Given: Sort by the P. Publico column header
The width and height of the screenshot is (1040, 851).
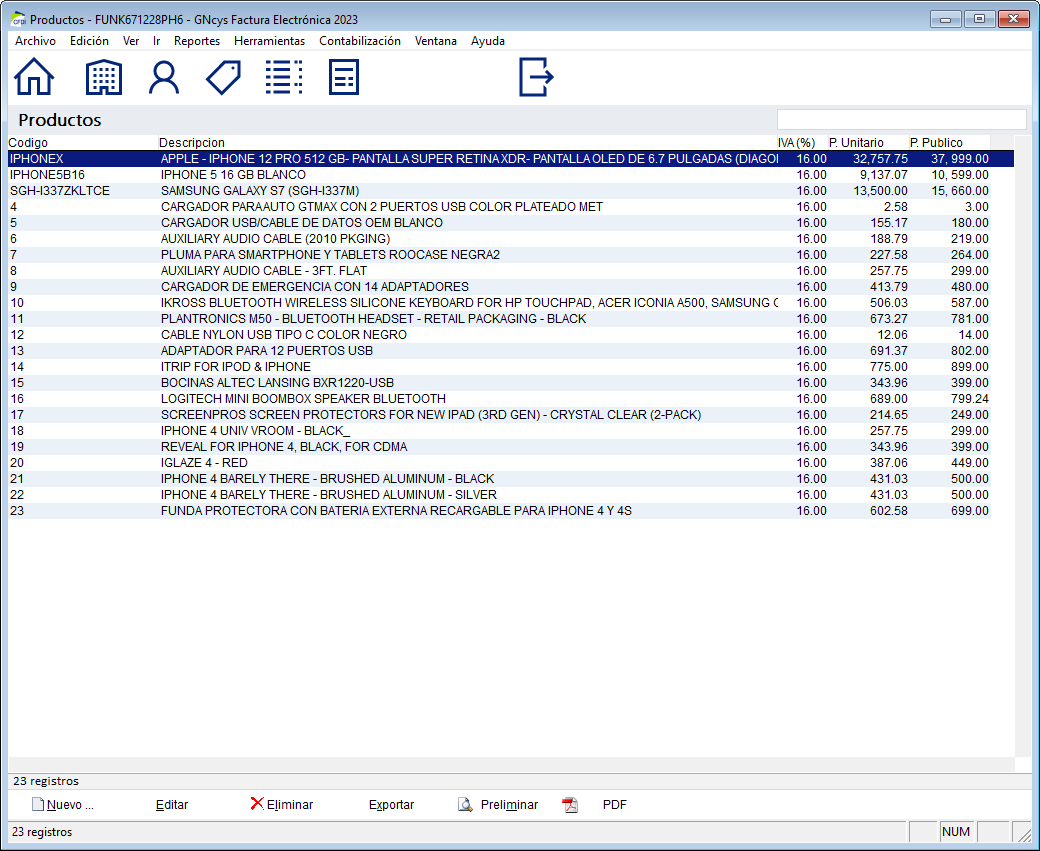Looking at the screenshot, I should coord(949,143).
